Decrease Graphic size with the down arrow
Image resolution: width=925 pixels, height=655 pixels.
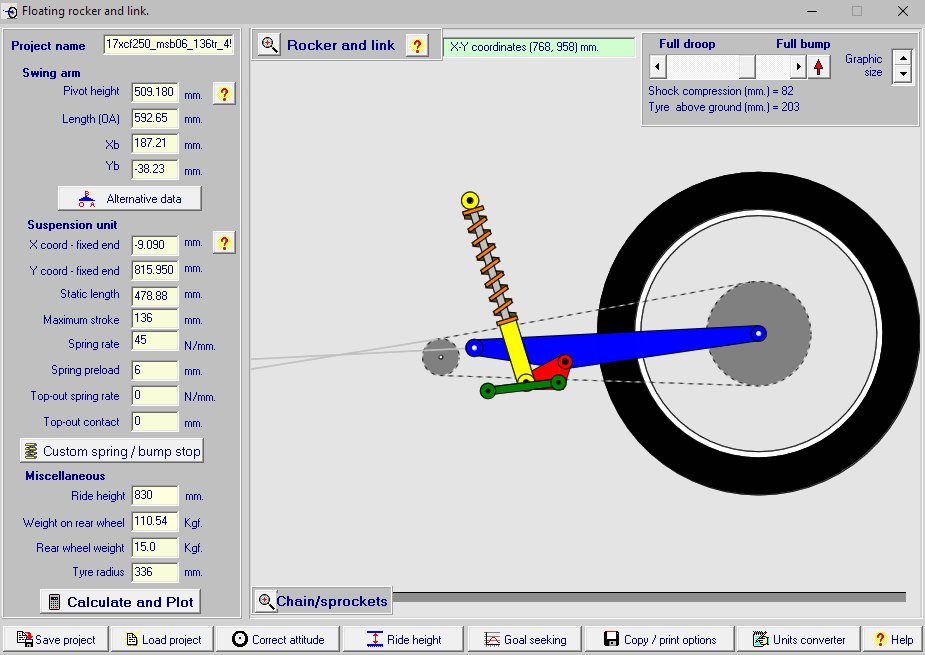pos(903,75)
